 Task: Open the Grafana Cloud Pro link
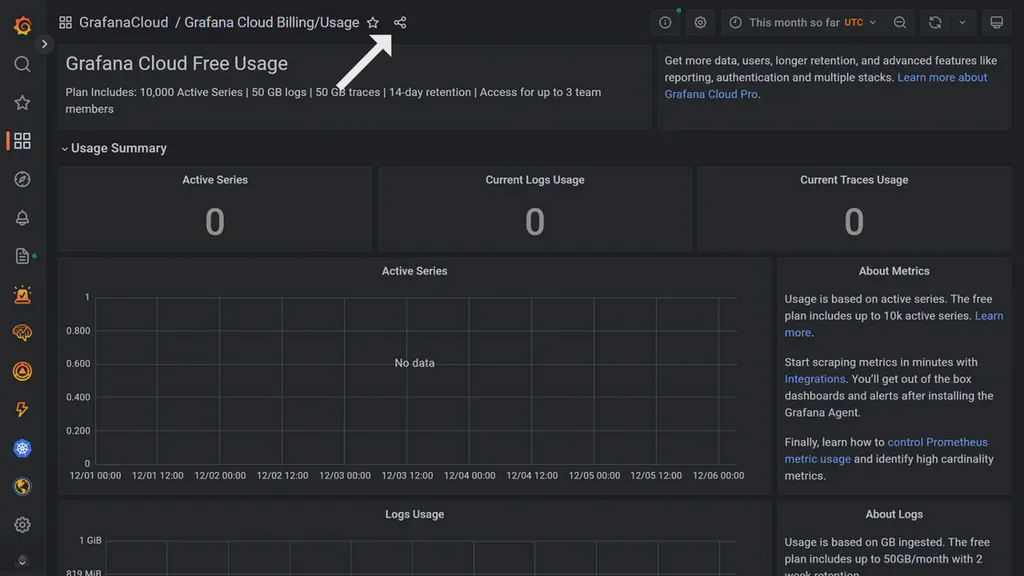(712, 94)
